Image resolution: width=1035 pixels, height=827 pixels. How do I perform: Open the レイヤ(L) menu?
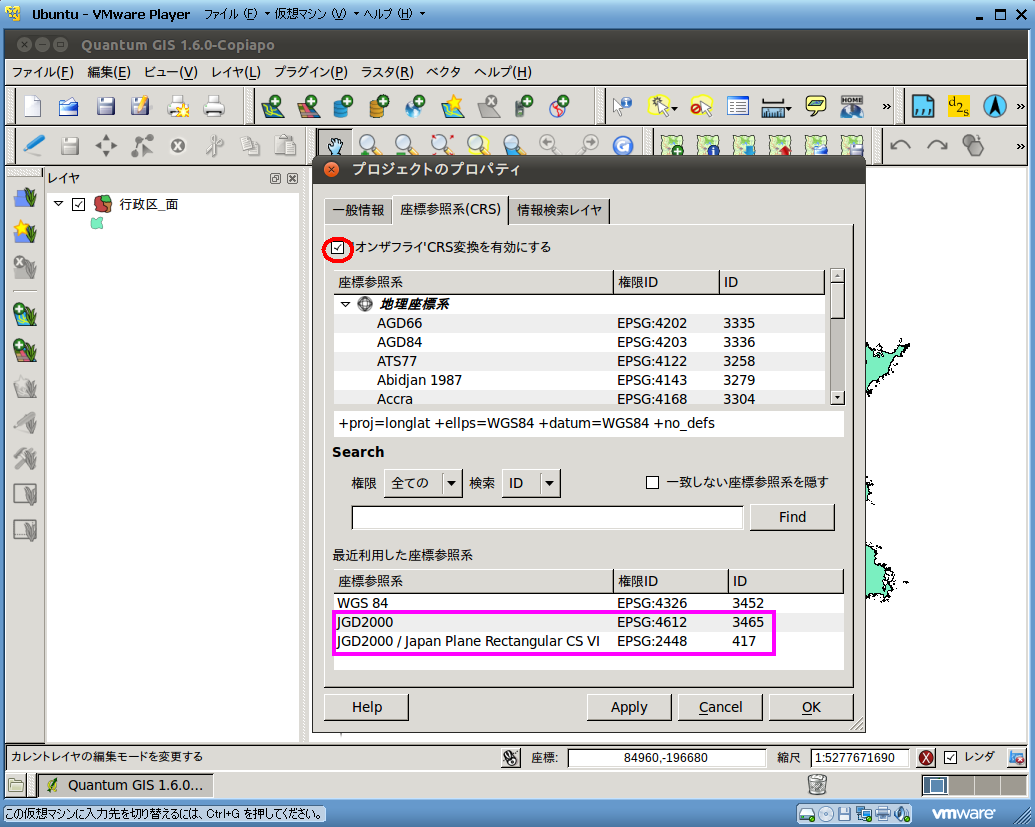236,72
